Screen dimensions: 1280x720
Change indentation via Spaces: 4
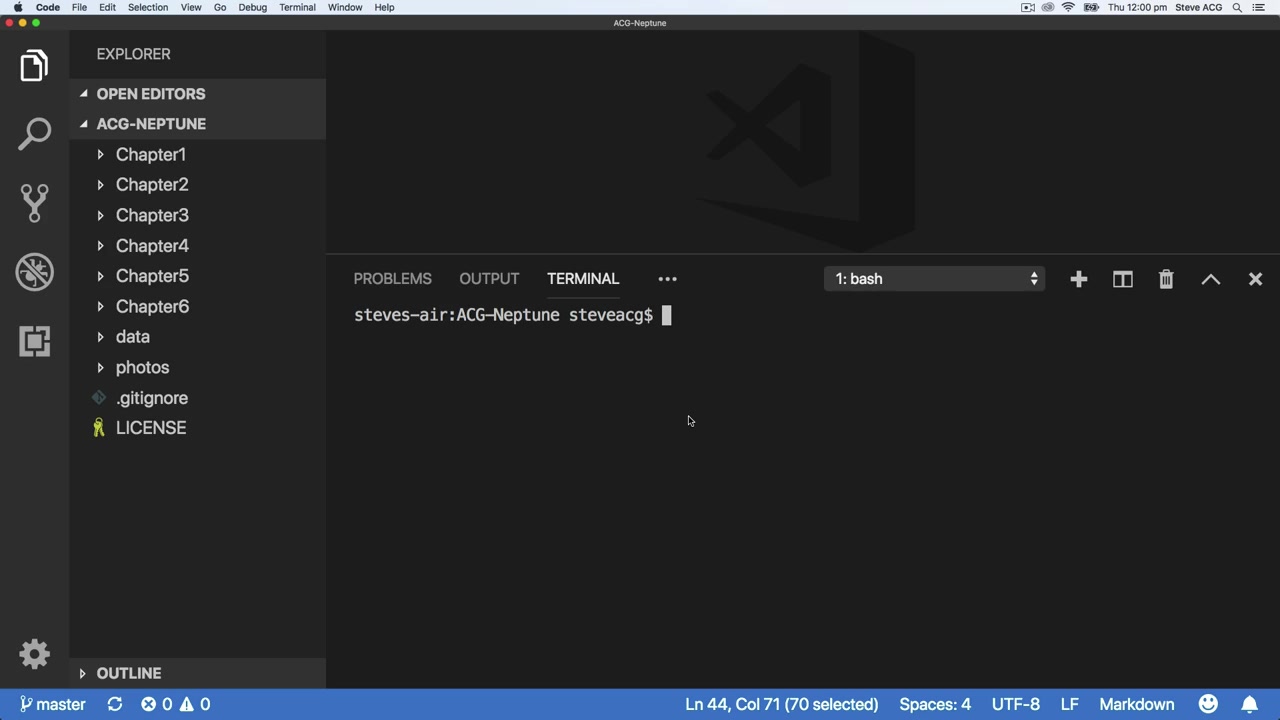point(935,704)
